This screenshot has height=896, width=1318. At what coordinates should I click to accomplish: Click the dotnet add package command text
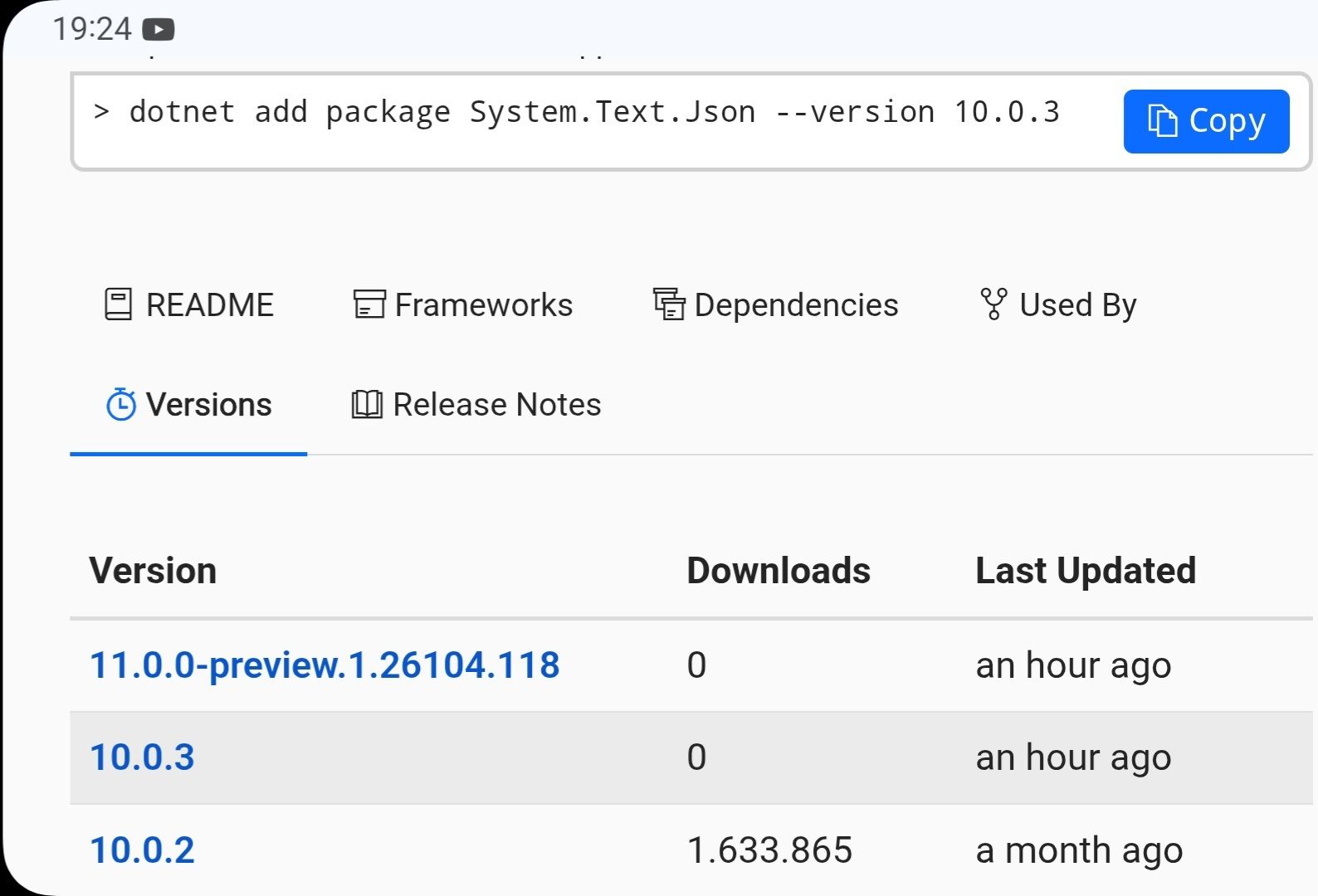(593, 112)
